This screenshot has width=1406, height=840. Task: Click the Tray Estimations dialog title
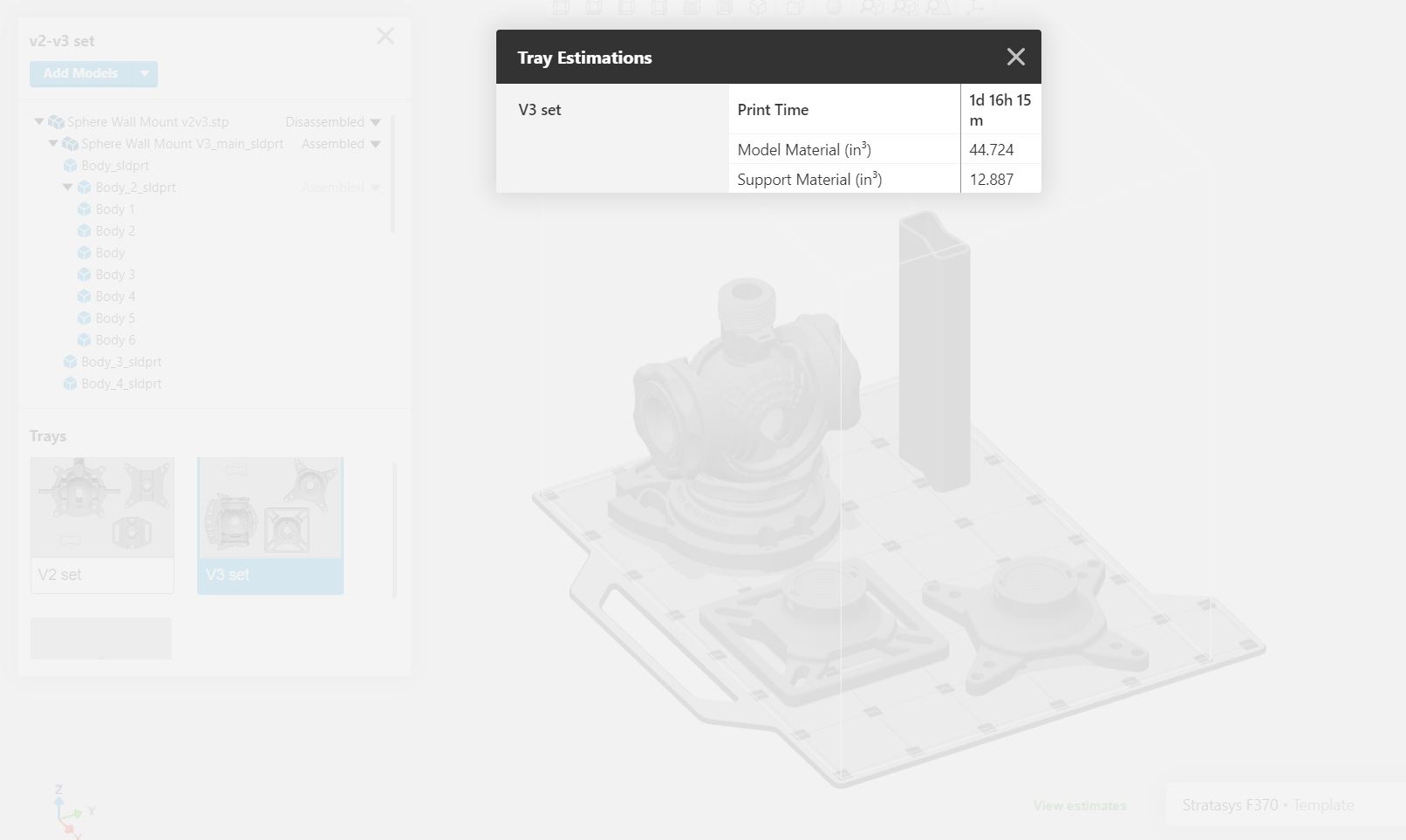pyautogui.click(x=584, y=58)
